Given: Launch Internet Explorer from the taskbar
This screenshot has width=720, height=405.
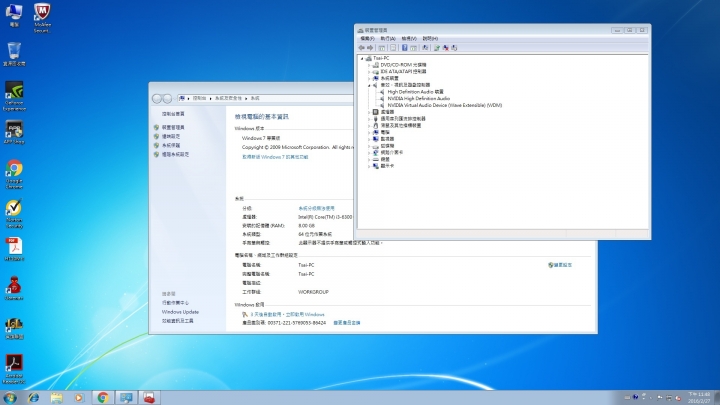Looking at the screenshot, I should coord(34,398).
